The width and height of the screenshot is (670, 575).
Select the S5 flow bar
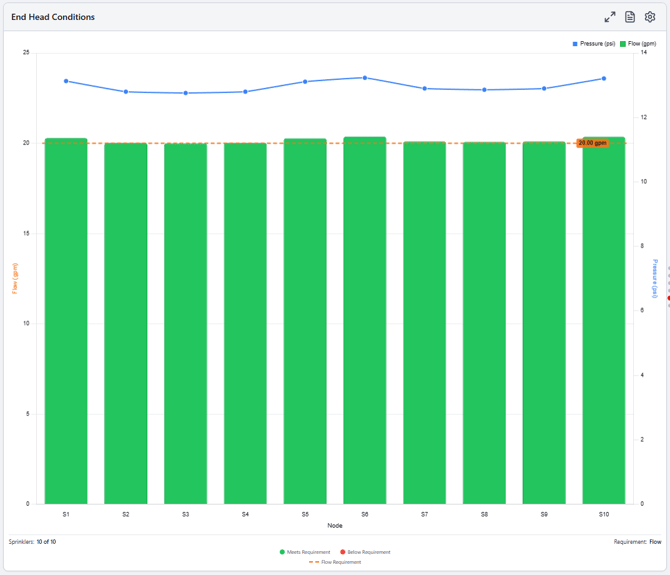[305, 321]
